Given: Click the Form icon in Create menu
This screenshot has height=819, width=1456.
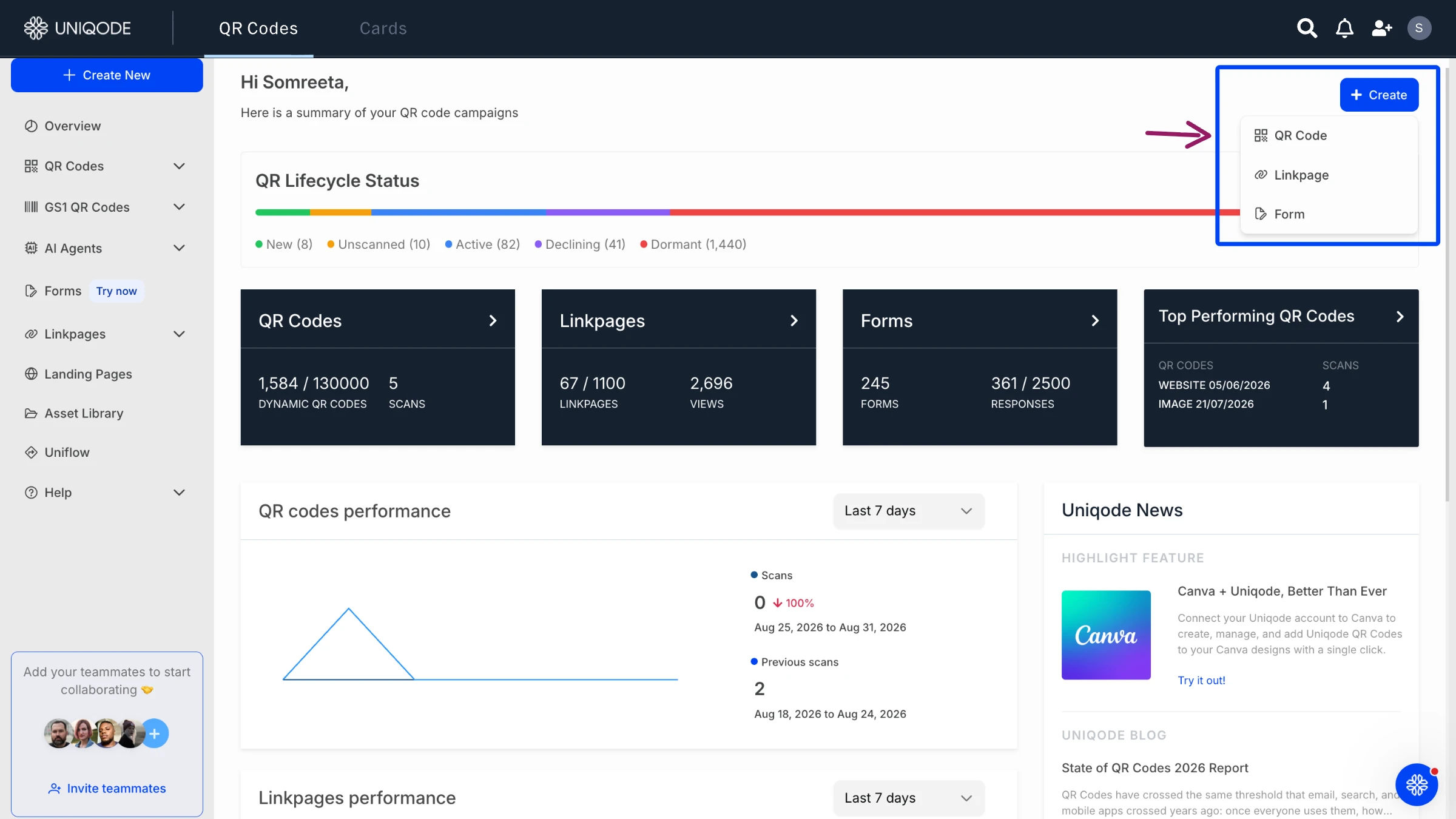Looking at the screenshot, I should coord(1261,214).
